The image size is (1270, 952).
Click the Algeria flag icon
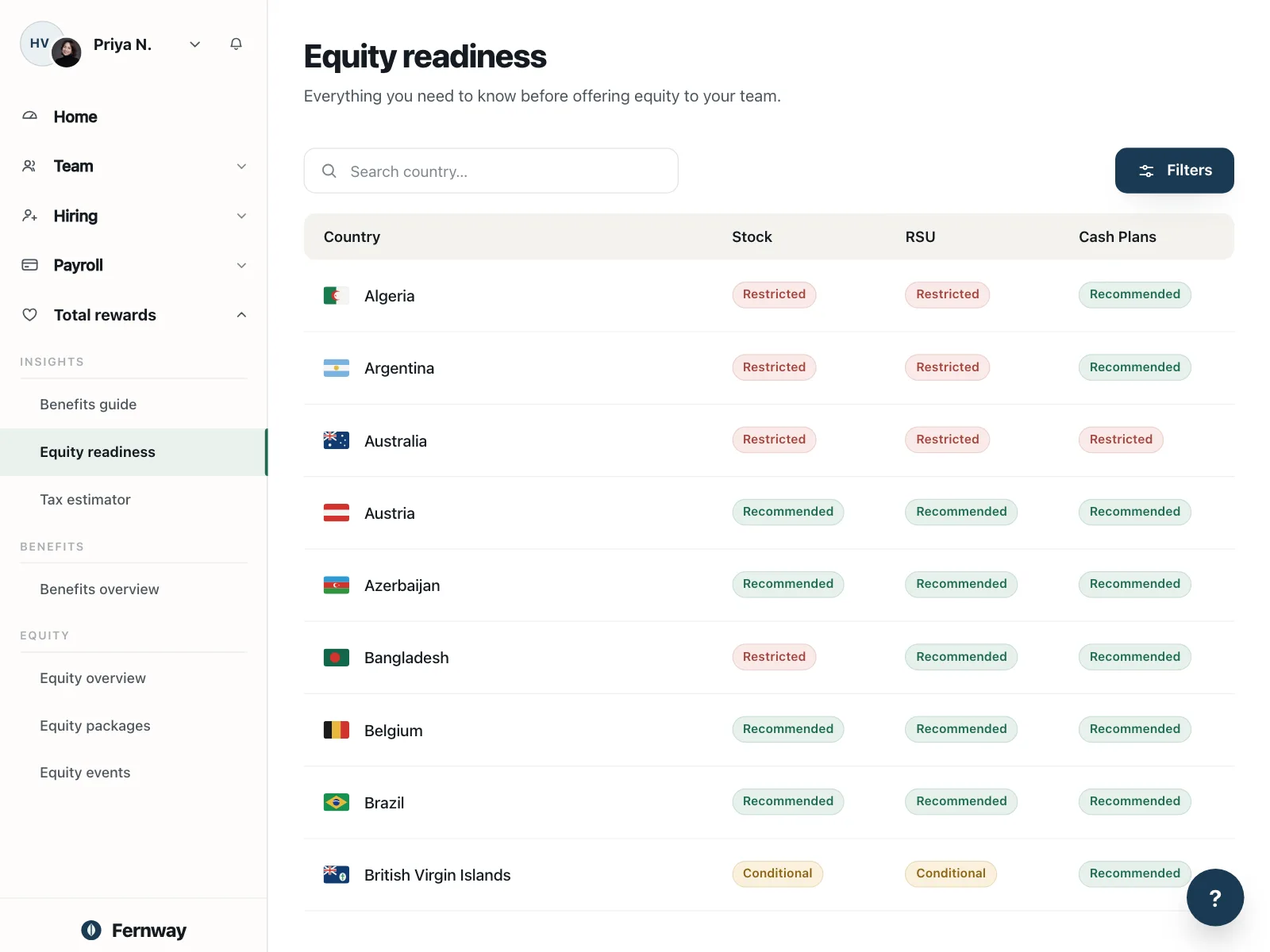pos(337,296)
